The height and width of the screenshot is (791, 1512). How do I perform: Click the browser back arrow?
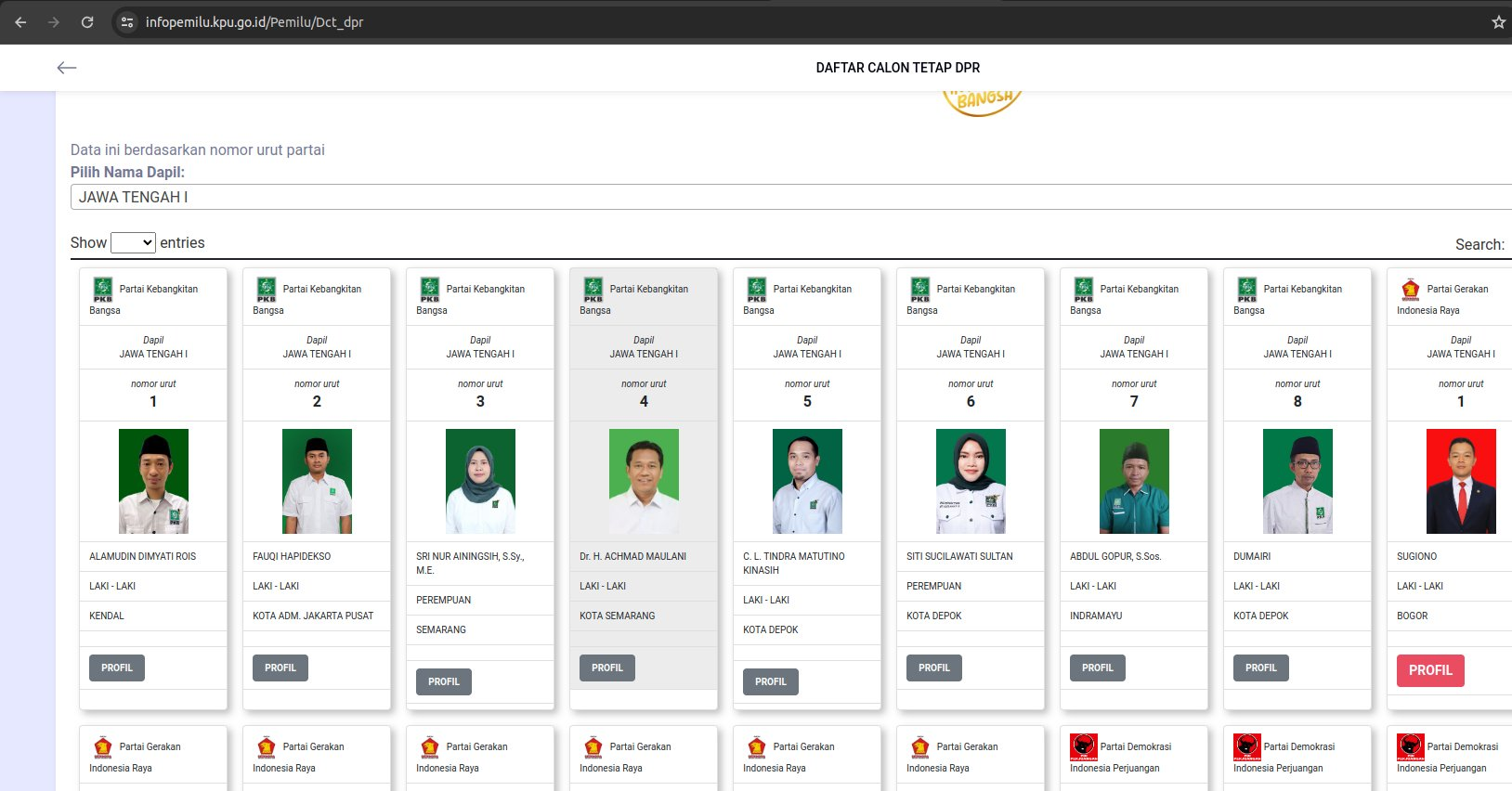20,22
